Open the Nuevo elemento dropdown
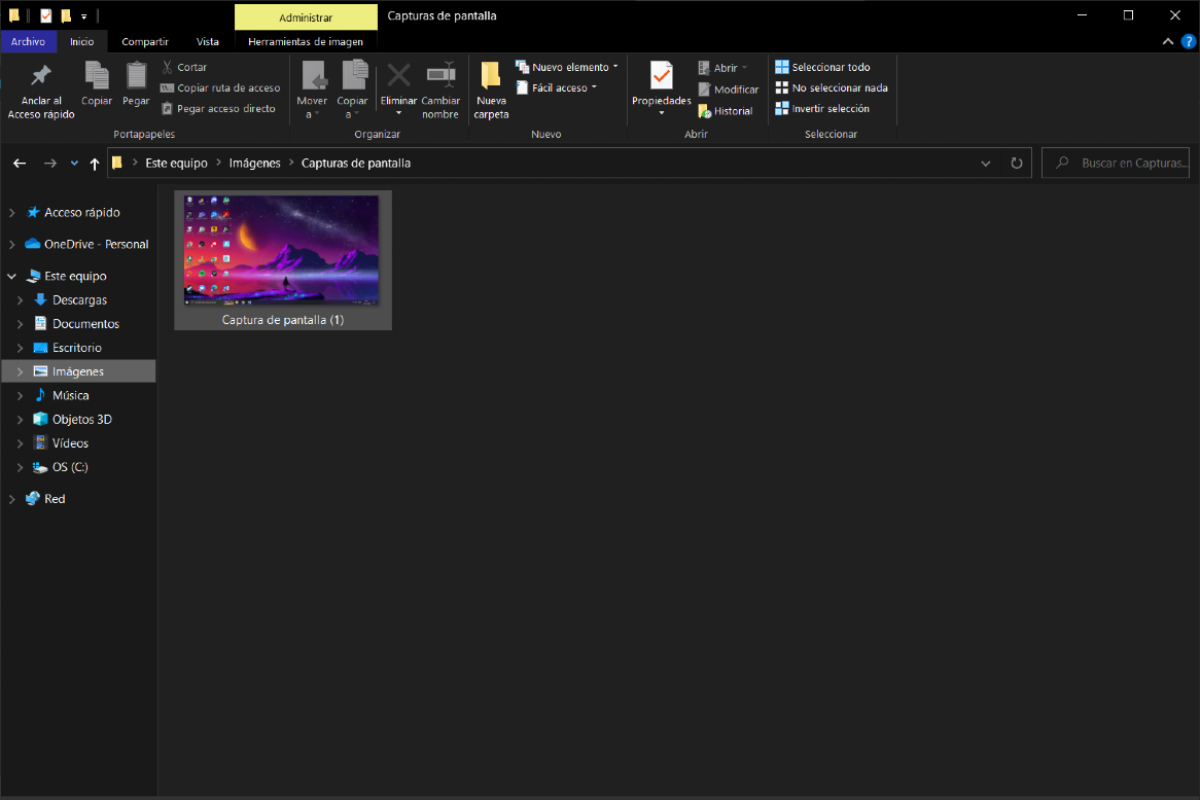This screenshot has height=800, width=1200. [x=566, y=66]
